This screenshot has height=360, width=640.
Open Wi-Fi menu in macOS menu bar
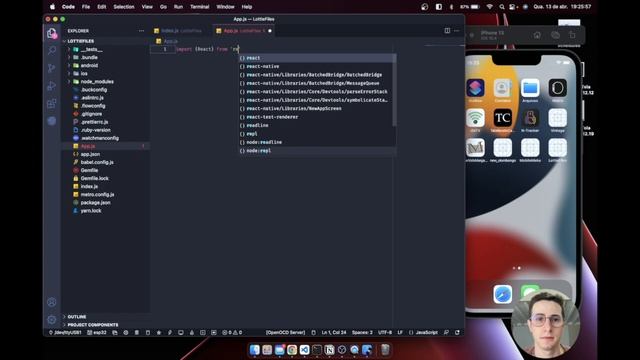pyautogui.click(x=489, y=7)
